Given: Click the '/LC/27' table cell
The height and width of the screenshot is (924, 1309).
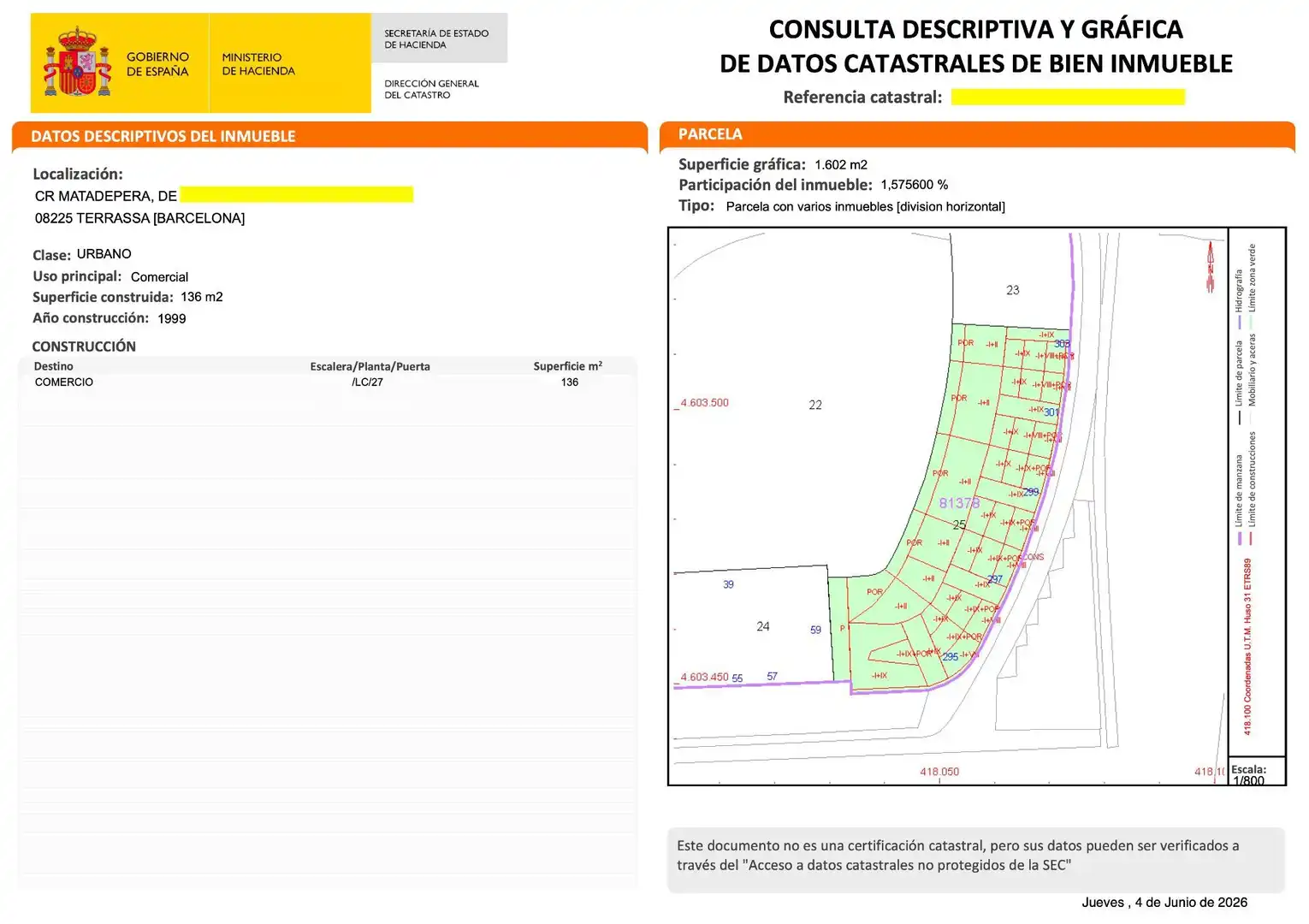Looking at the screenshot, I should click(368, 382).
